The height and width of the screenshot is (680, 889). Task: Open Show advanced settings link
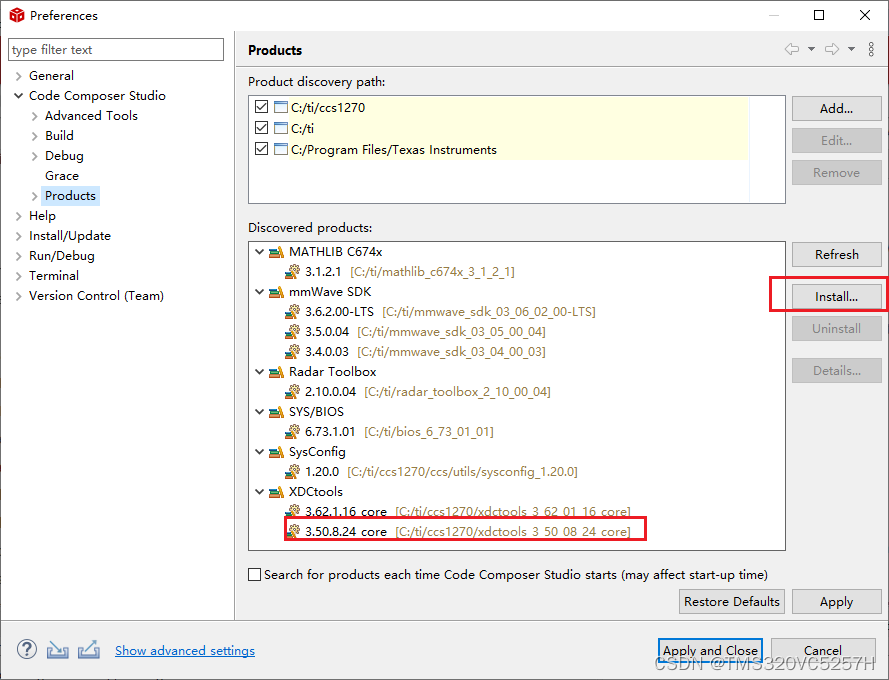(184, 650)
